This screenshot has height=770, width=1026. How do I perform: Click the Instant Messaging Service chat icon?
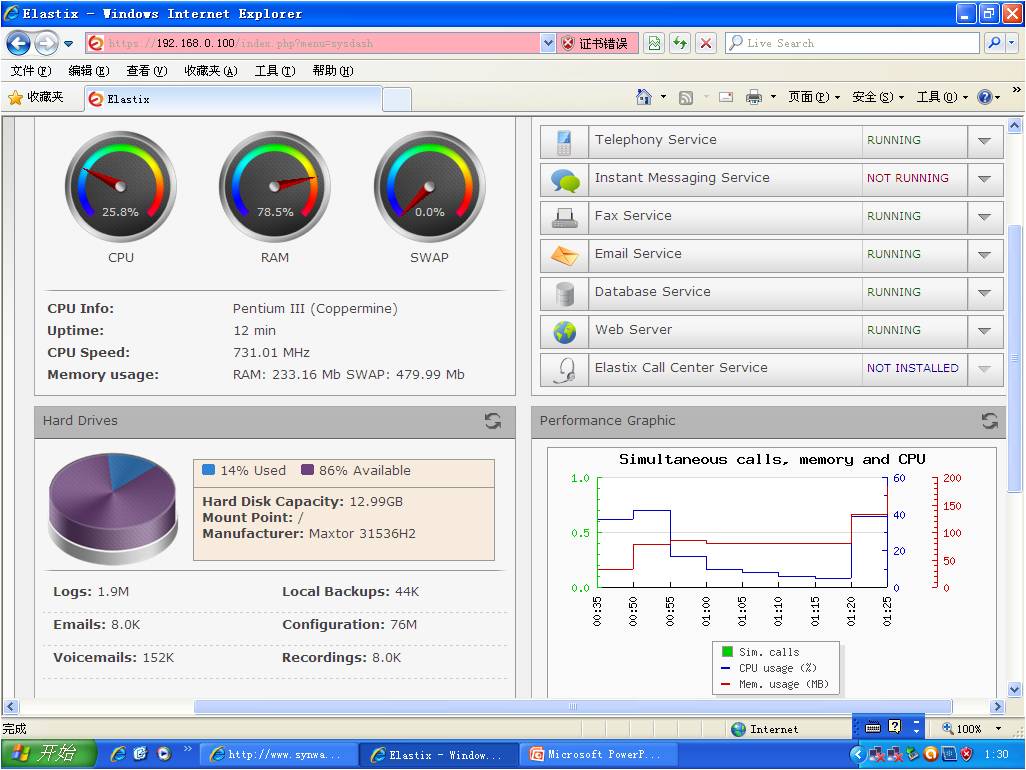[x=565, y=179]
